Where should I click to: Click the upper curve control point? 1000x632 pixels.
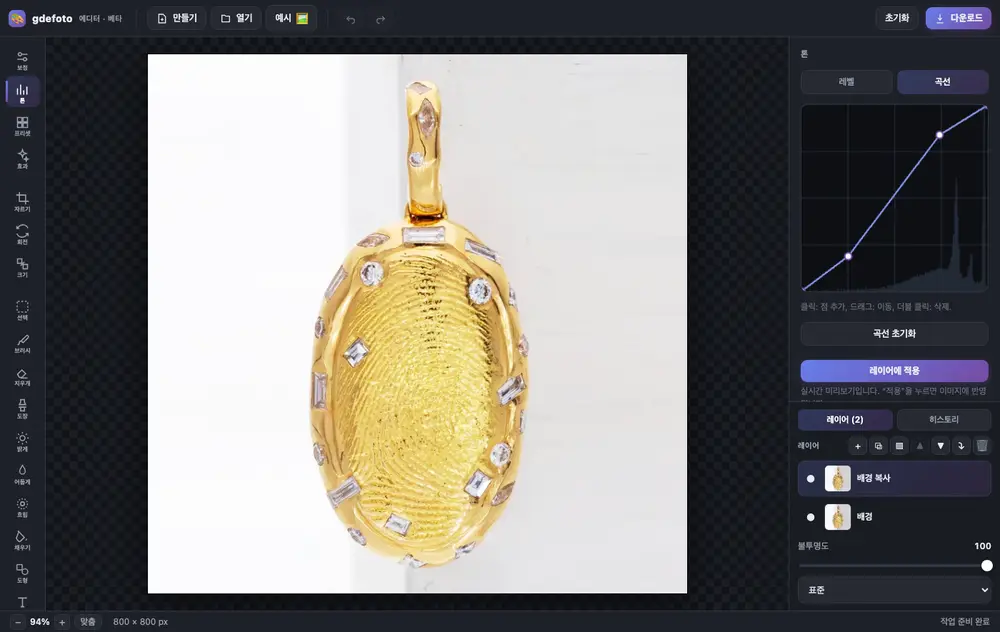click(939, 135)
